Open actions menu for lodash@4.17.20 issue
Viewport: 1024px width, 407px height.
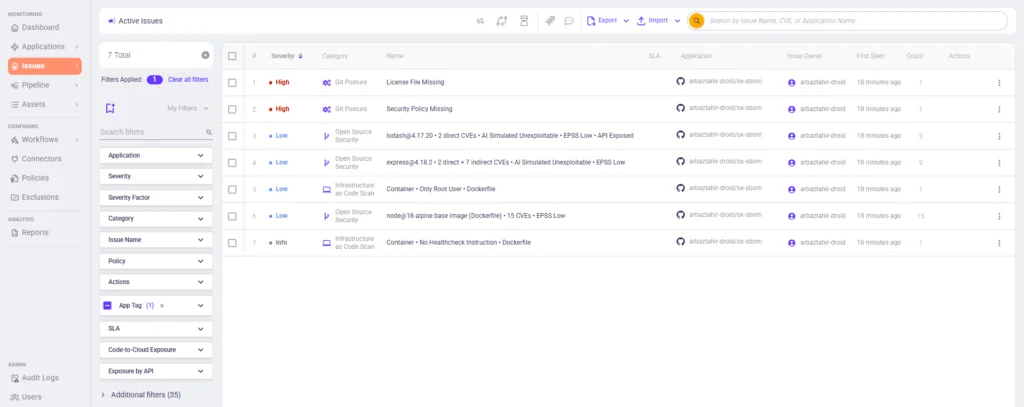tap(999, 136)
